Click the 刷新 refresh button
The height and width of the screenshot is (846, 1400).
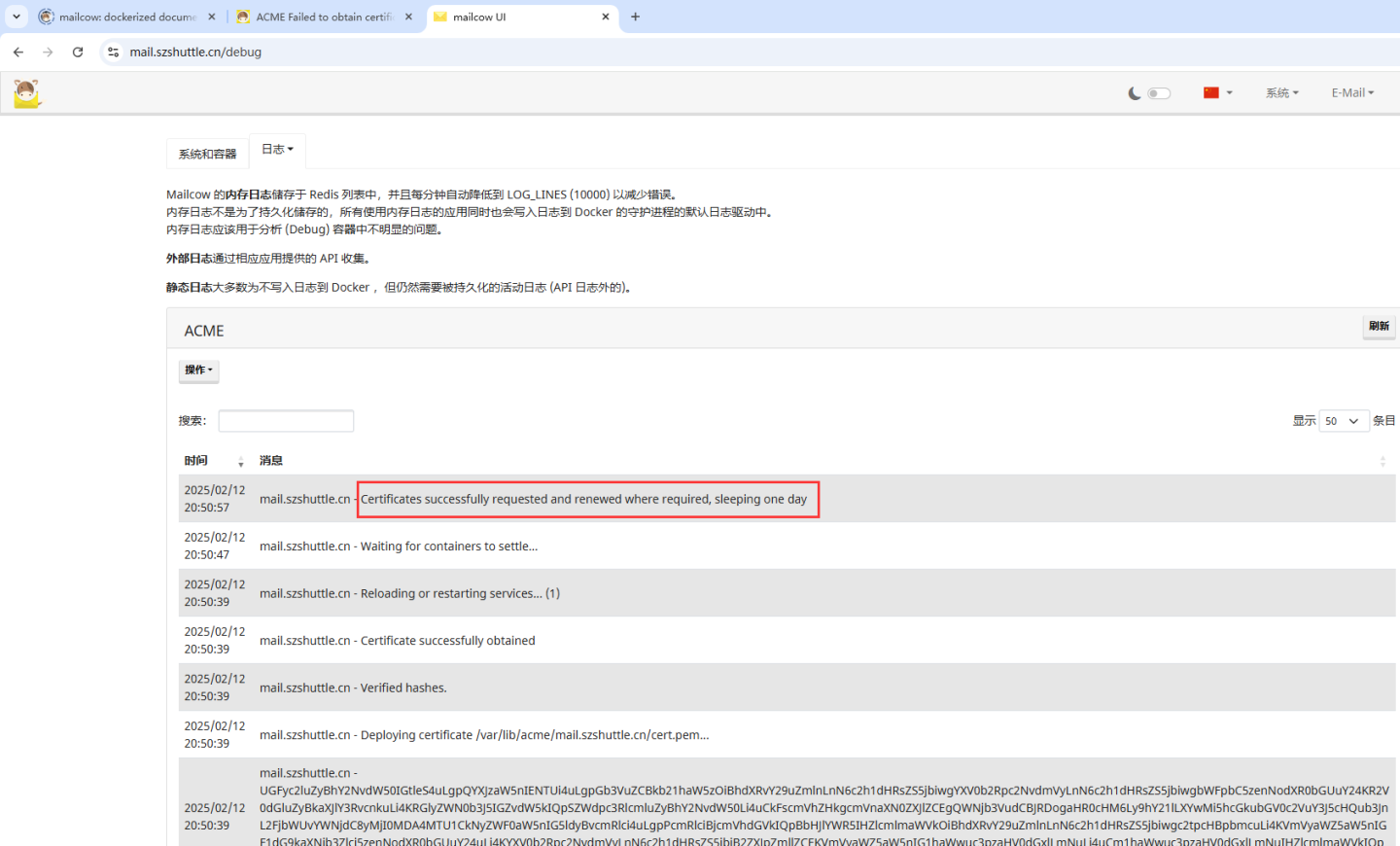1379,327
